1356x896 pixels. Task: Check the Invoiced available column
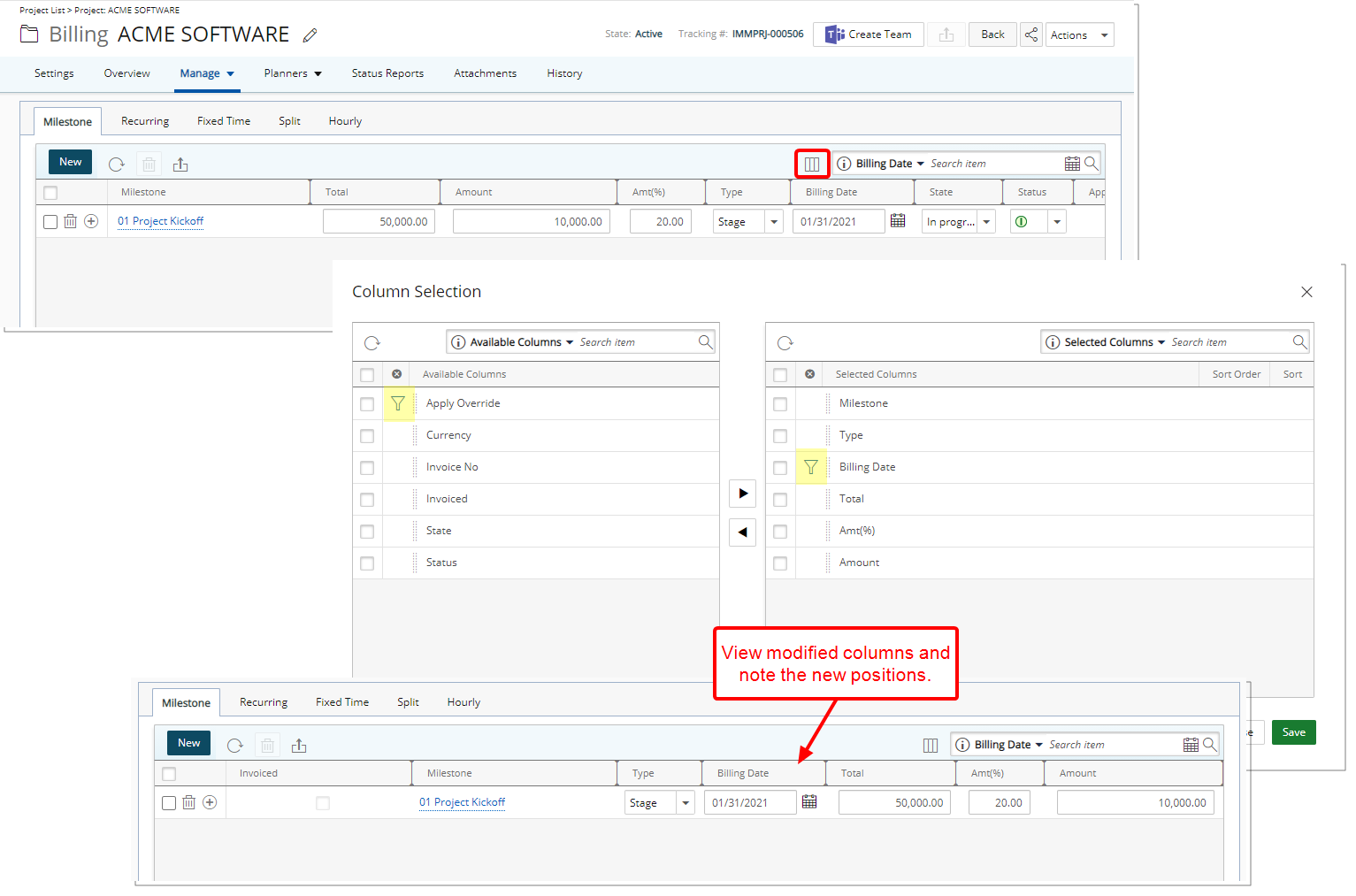(x=367, y=500)
